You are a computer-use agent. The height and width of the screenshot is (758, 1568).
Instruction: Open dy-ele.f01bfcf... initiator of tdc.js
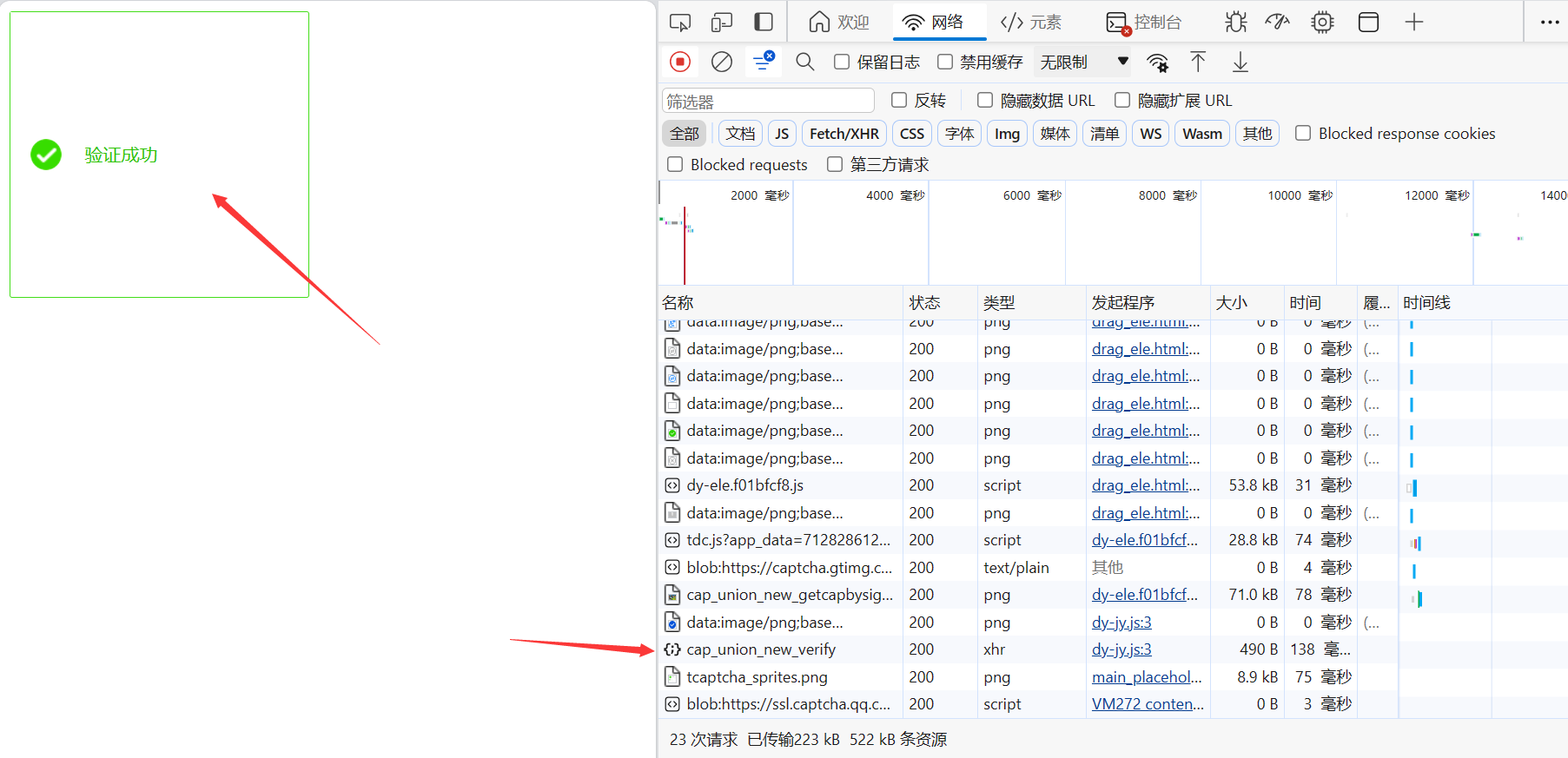(1145, 540)
